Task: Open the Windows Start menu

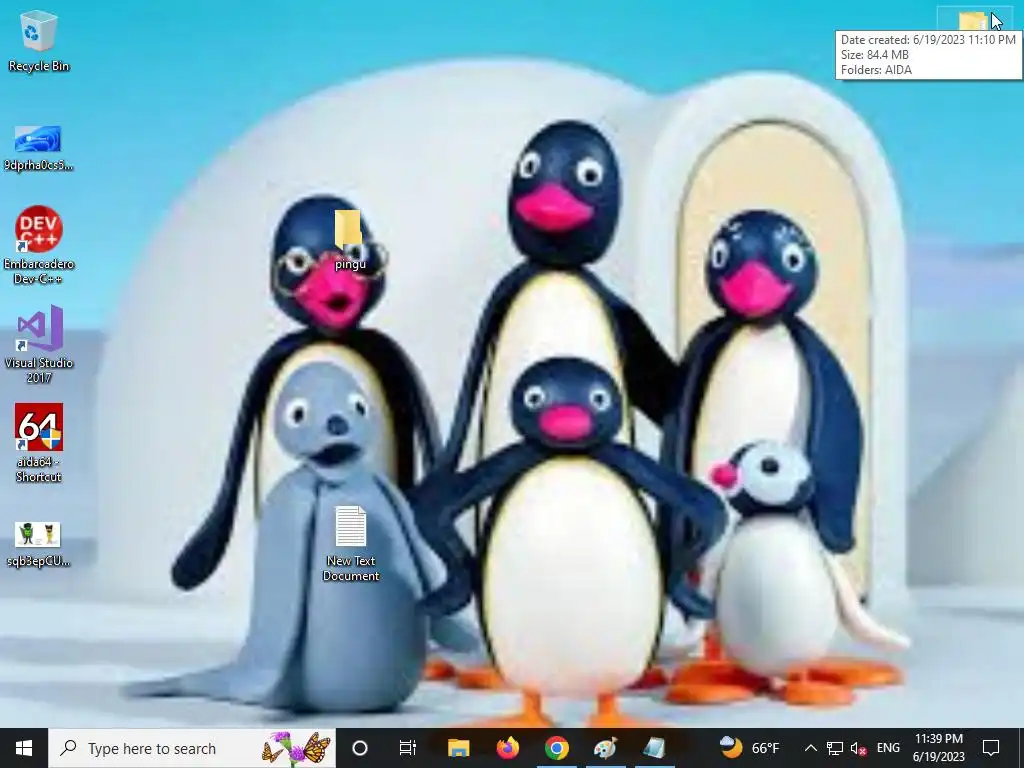Action: click(x=24, y=748)
